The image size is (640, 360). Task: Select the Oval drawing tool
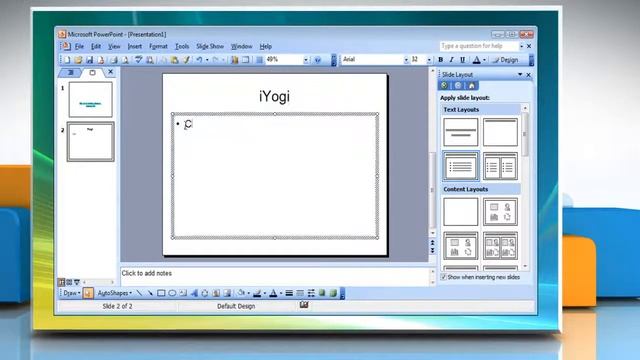pyautogui.click(x=172, y=293)
